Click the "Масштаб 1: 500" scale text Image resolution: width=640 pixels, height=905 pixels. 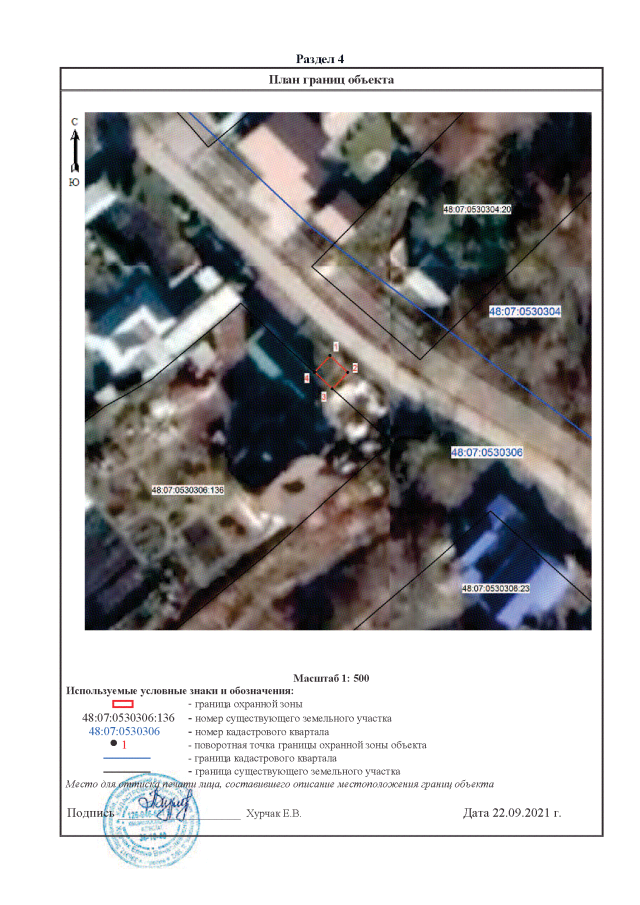[332, 678]
